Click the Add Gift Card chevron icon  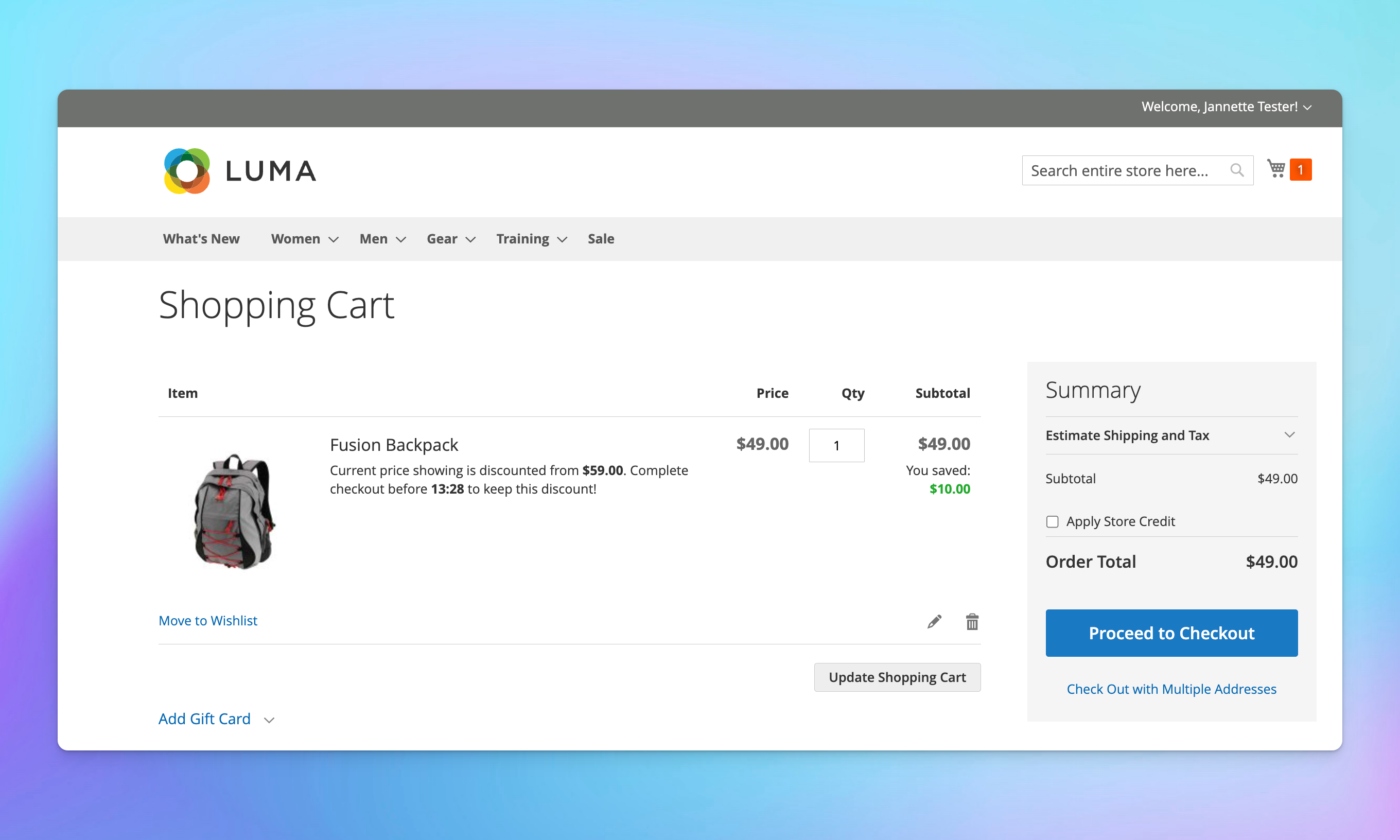pyautogui.click(x=269, y=719)
